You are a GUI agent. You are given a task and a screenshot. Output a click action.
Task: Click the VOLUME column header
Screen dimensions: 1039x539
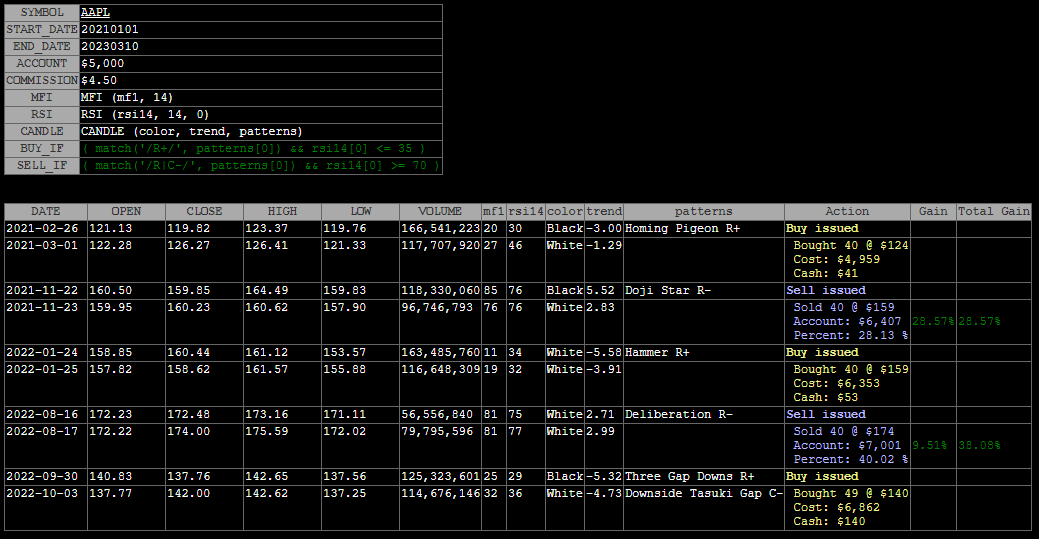(440, 211)
